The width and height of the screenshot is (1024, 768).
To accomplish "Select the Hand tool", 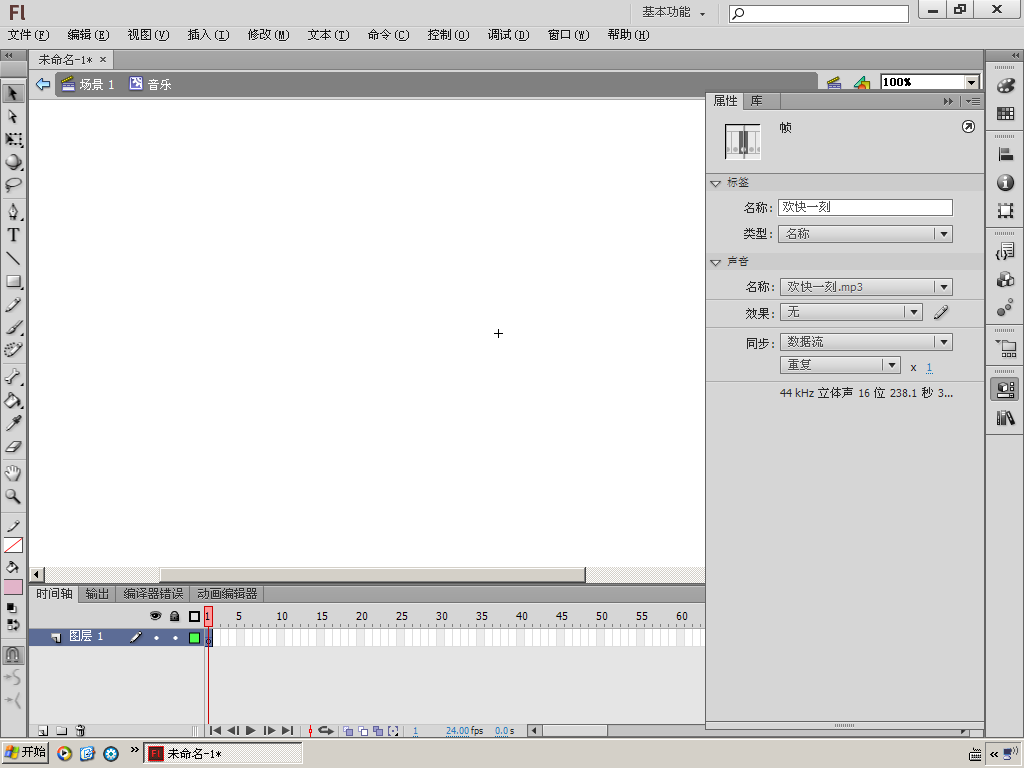I will (x=13, y=473).
